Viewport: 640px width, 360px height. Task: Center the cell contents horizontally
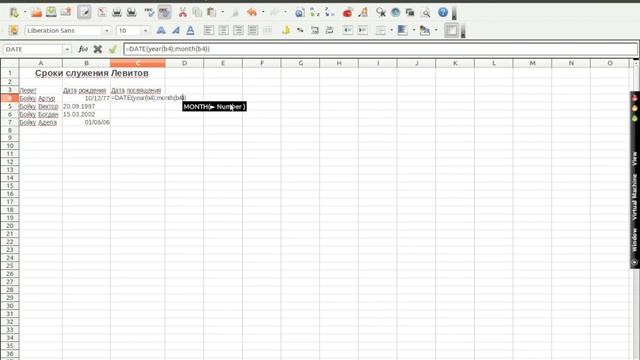(223, 30)
